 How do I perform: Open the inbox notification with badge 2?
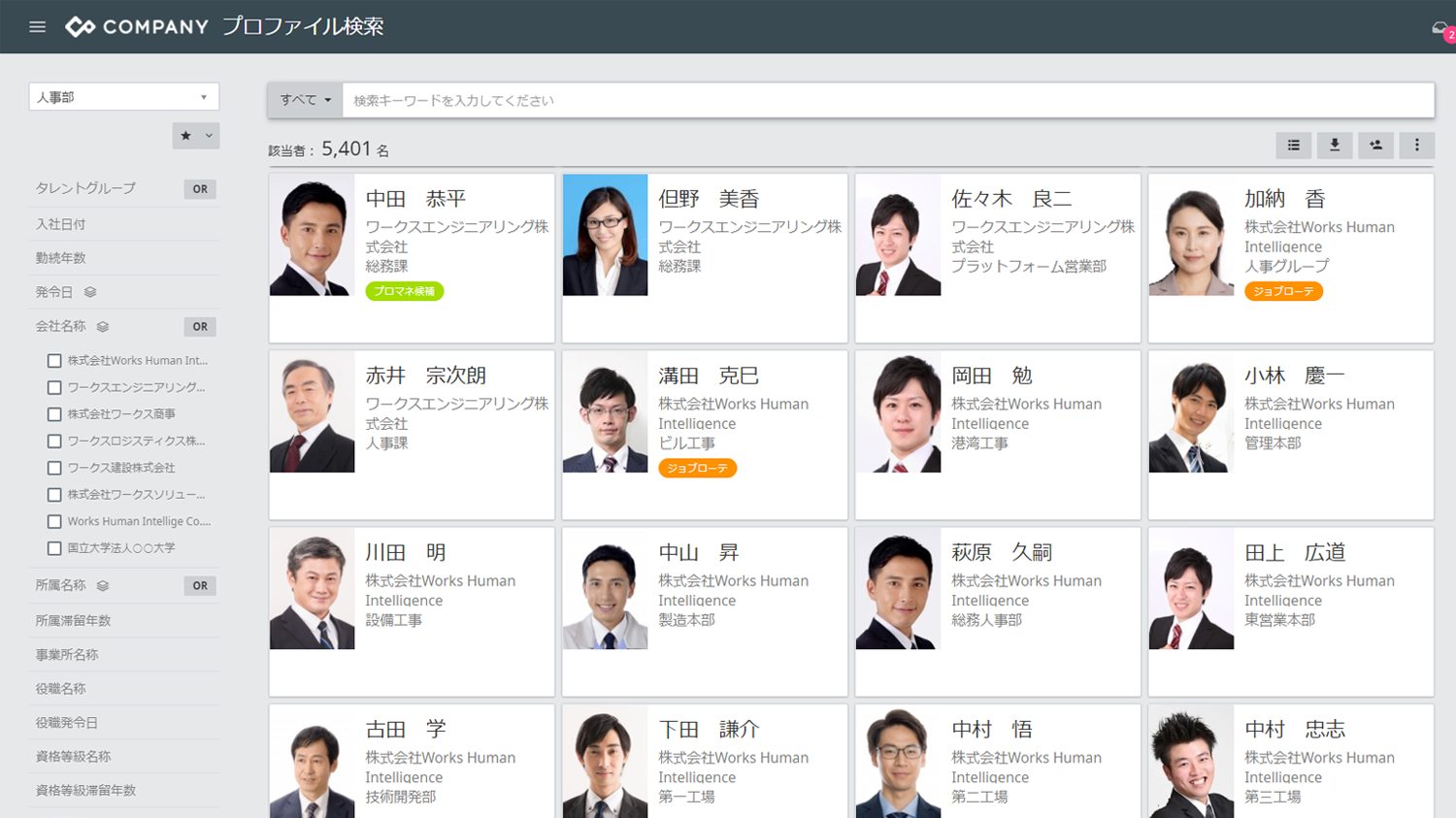coord(1439,26)
